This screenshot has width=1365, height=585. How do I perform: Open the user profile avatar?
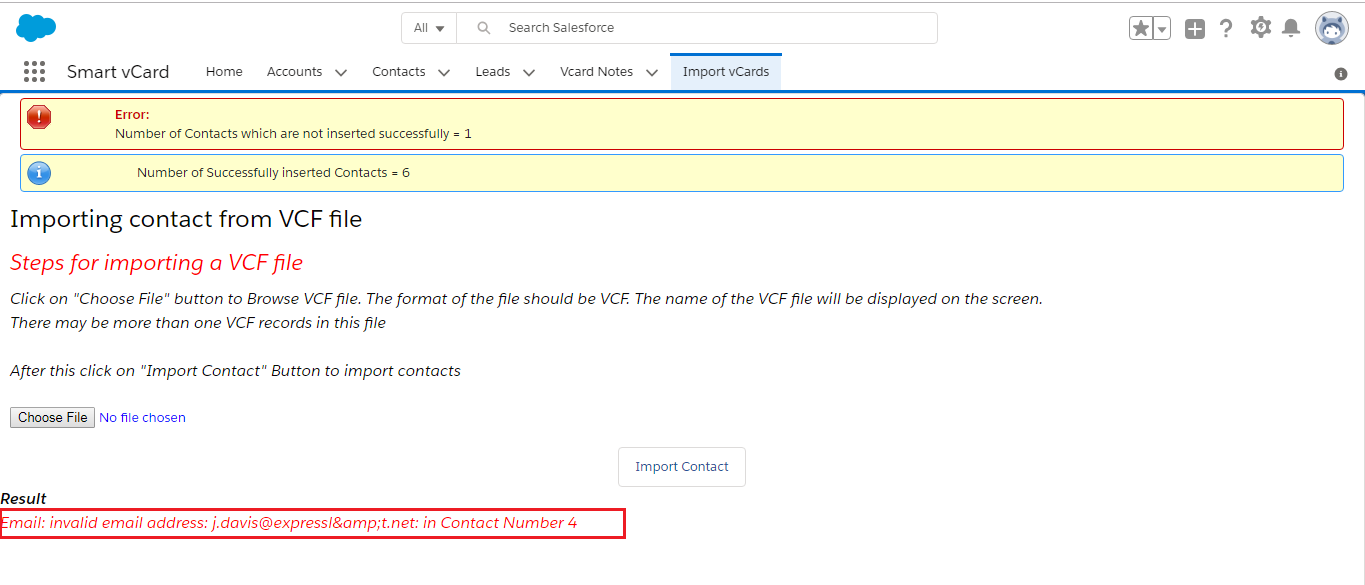click(x=1331, y=29)
